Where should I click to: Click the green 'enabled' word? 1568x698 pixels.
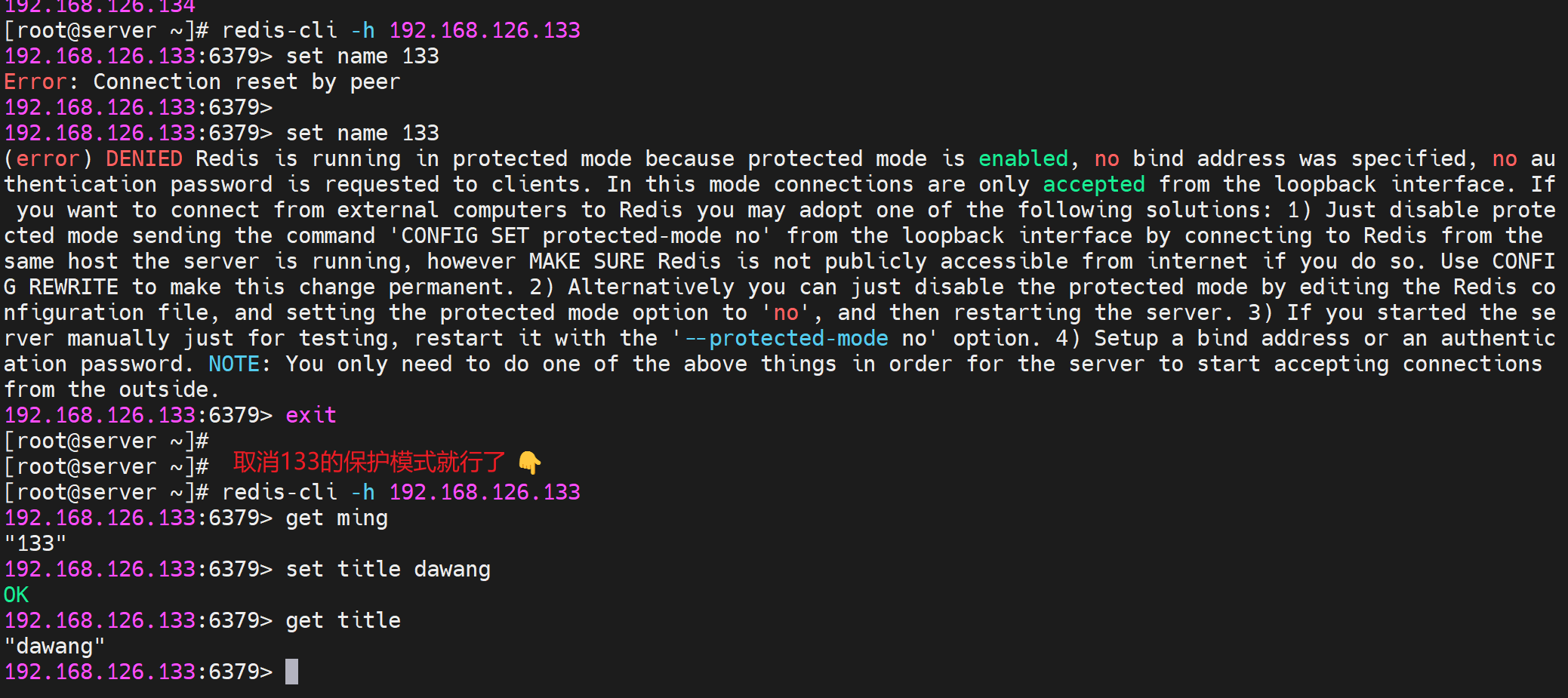pos(1023,158)
